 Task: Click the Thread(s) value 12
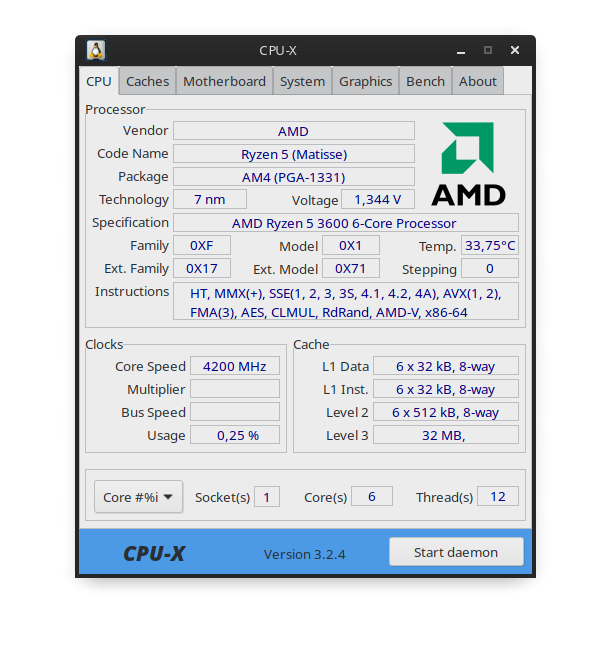[x=498, y=496]
